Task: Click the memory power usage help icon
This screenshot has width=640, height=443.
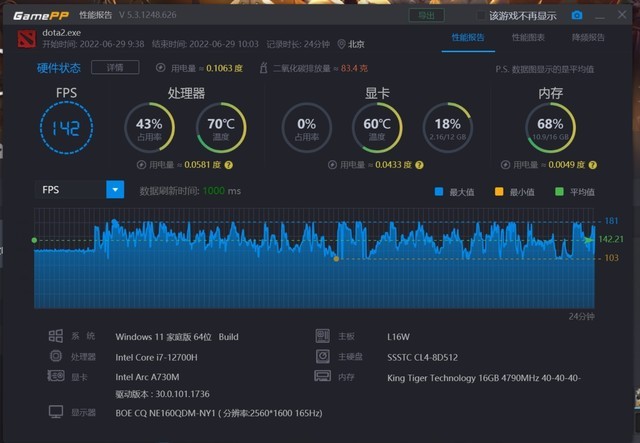Action: (593, 165)
